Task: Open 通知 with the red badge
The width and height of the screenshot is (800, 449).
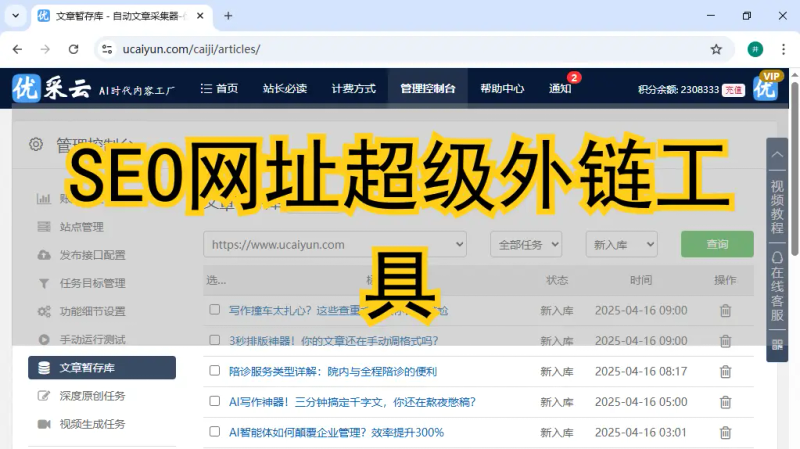Action: (560, 89)
